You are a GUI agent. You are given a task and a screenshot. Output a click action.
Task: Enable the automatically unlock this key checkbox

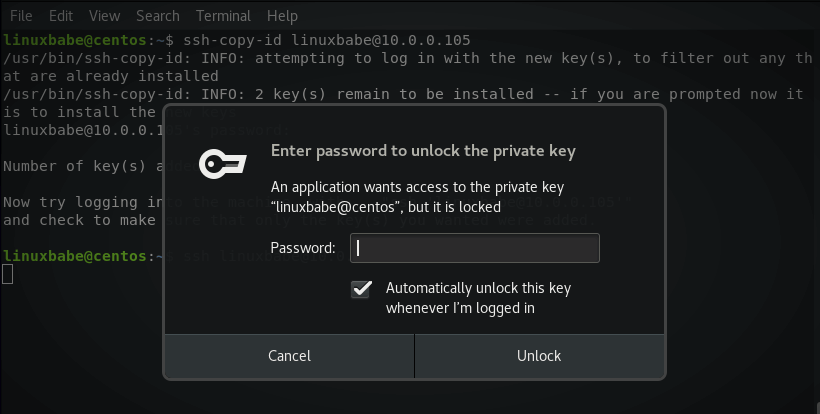(x=361, y=289)
